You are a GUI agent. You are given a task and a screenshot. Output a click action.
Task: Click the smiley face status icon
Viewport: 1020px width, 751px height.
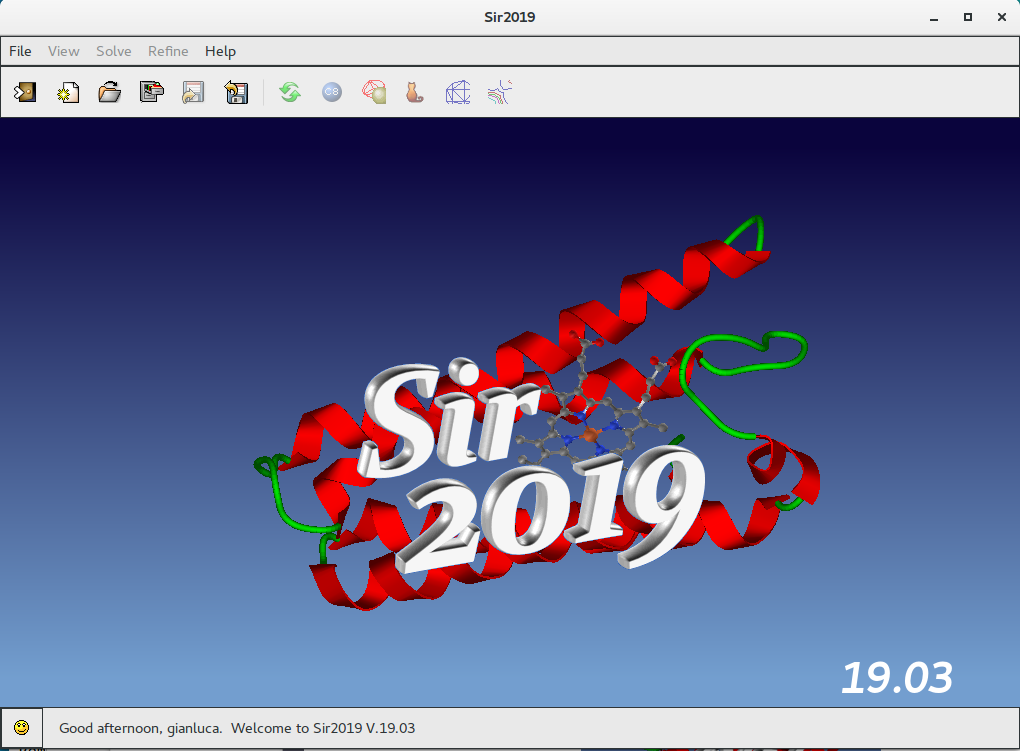coord(21,728)
